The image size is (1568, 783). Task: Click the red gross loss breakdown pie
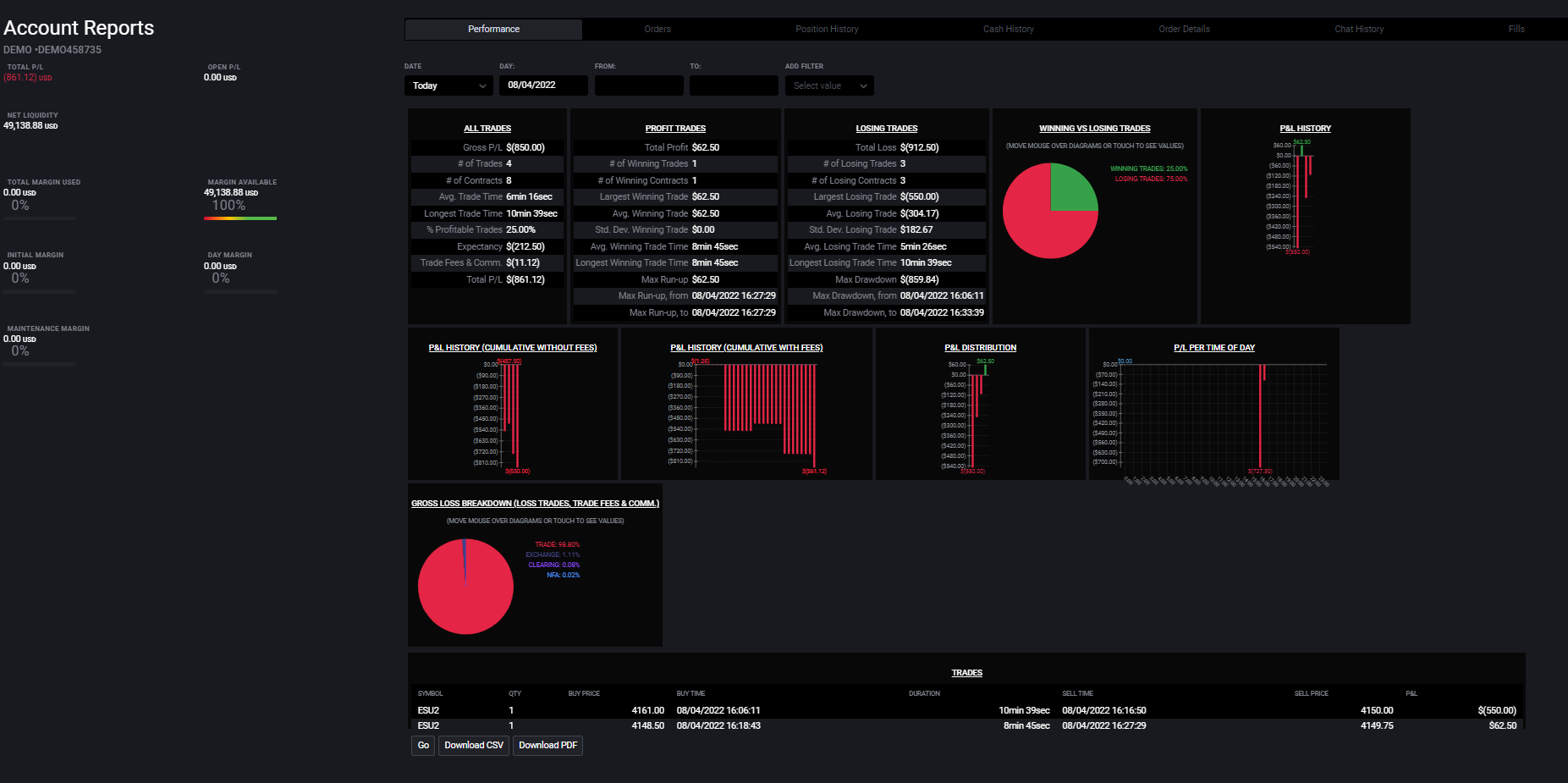[465, 587]
